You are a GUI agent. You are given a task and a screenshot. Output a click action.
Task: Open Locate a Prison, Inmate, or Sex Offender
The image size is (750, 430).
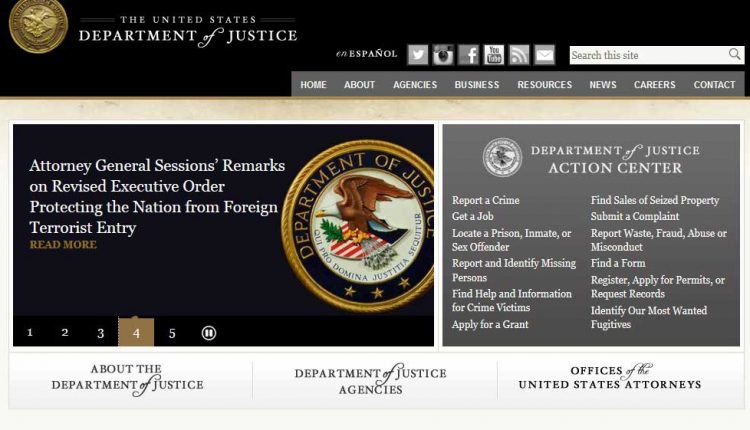click(512, 240)
